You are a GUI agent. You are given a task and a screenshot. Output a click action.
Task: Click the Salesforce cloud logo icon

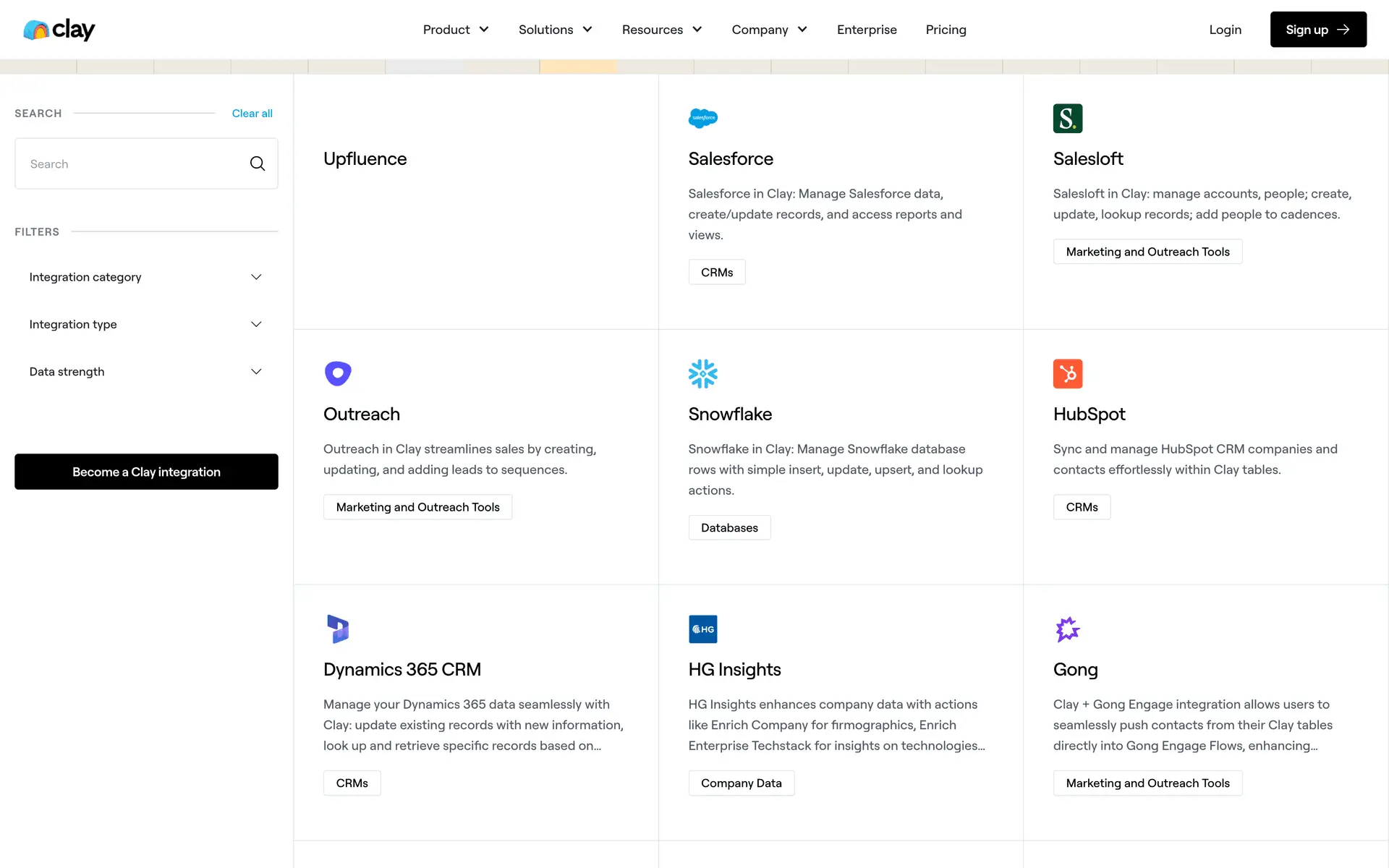point(702,118)
